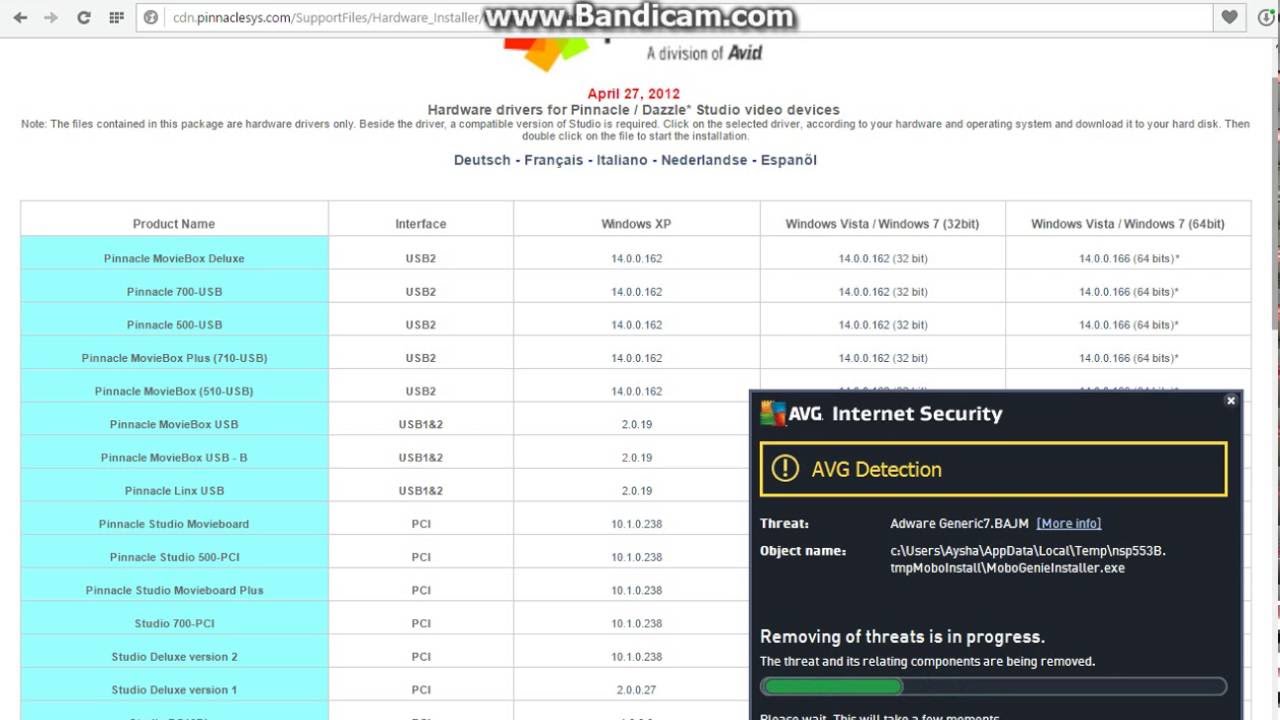The height and width of the screenshot is (720, 1280).
Task: Click the Interface column header
Action: pyautogui.click(x=421, y=224)
